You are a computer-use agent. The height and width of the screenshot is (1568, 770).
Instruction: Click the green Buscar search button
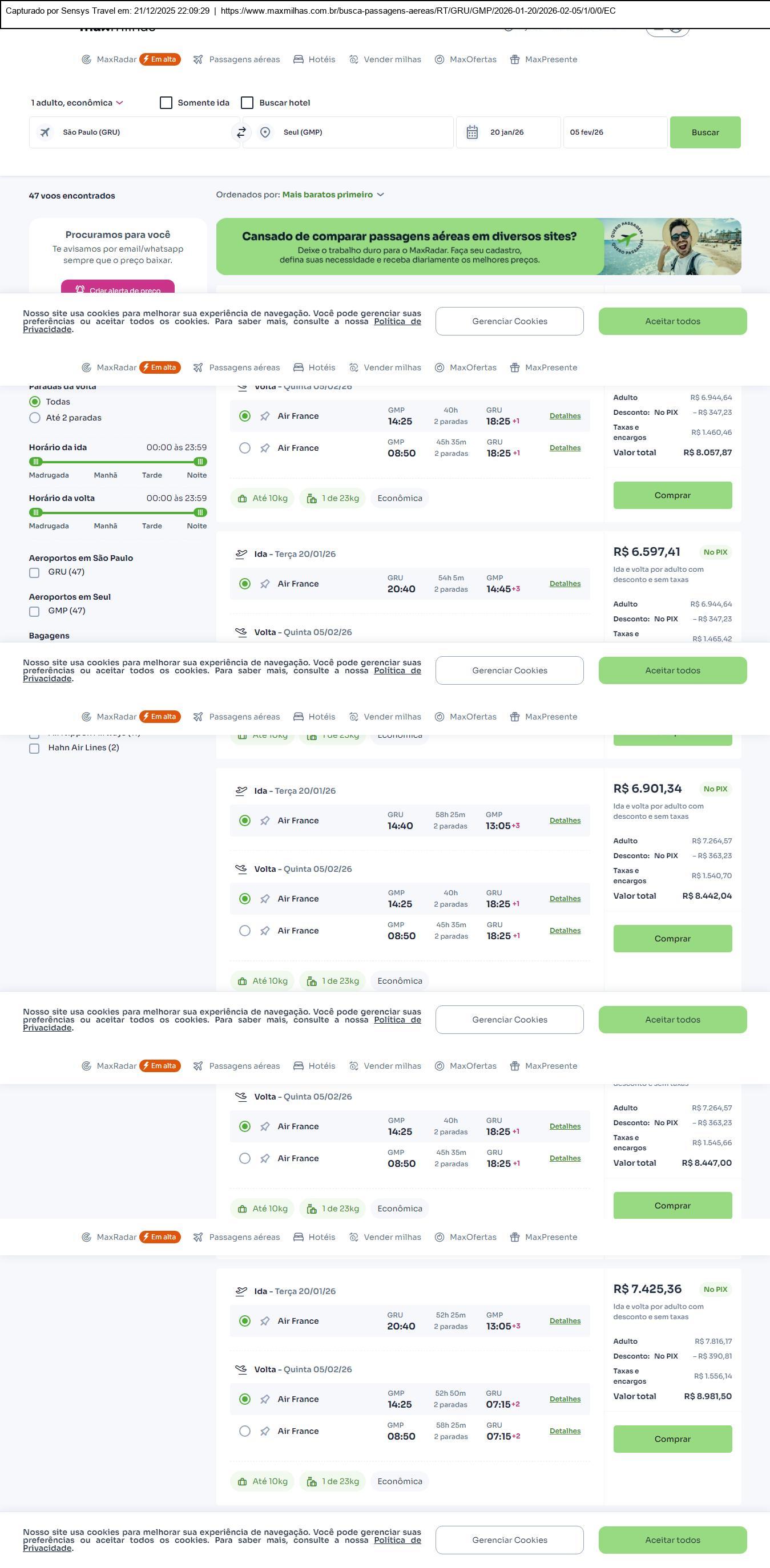705,132
